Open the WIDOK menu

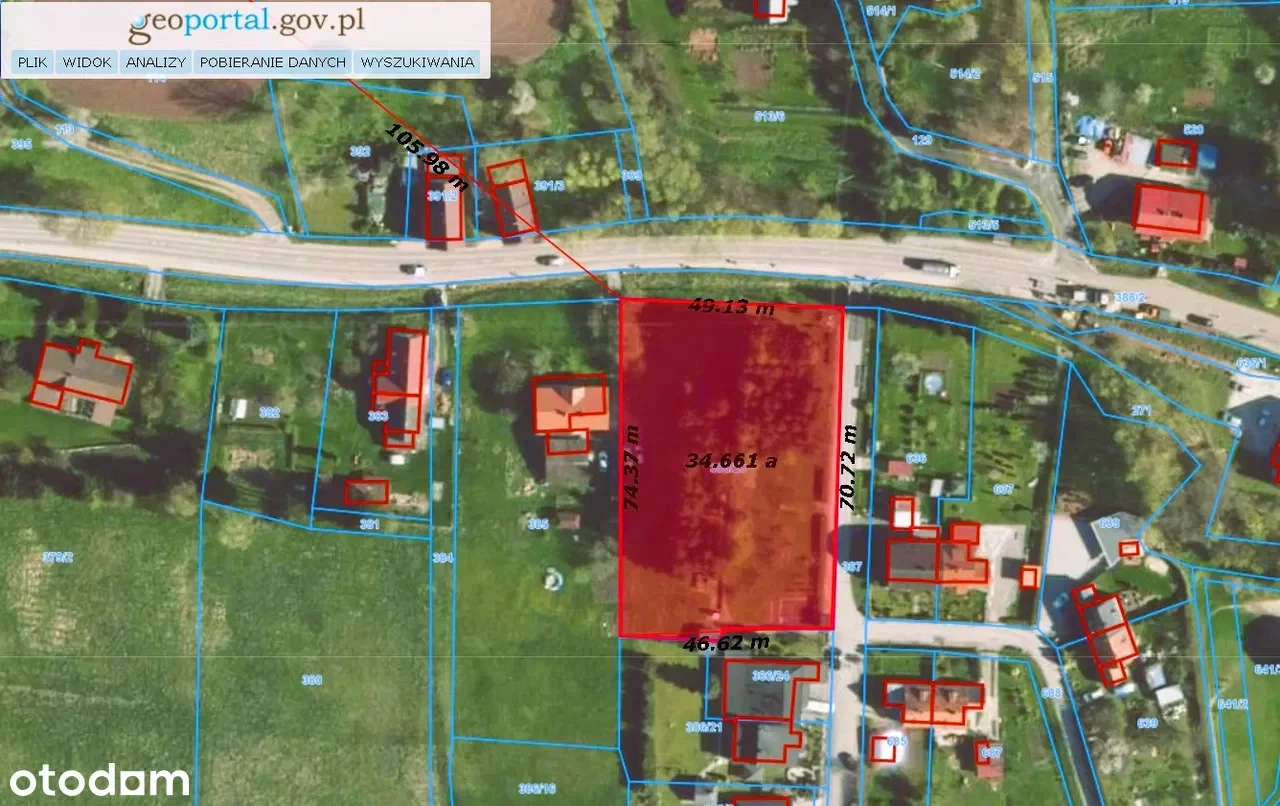click(87, 62)
